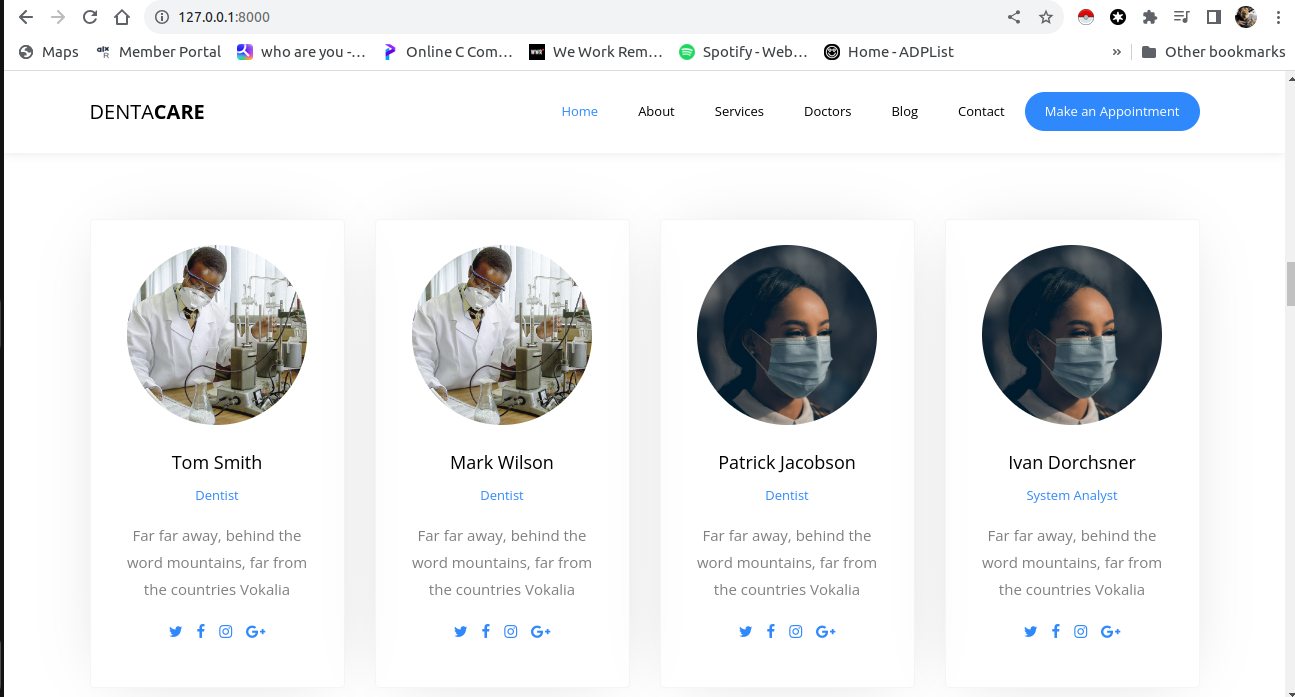Share this page from the address bar
The height and width of the screenshot is (697, 1295).
[x=1014, y=17]
